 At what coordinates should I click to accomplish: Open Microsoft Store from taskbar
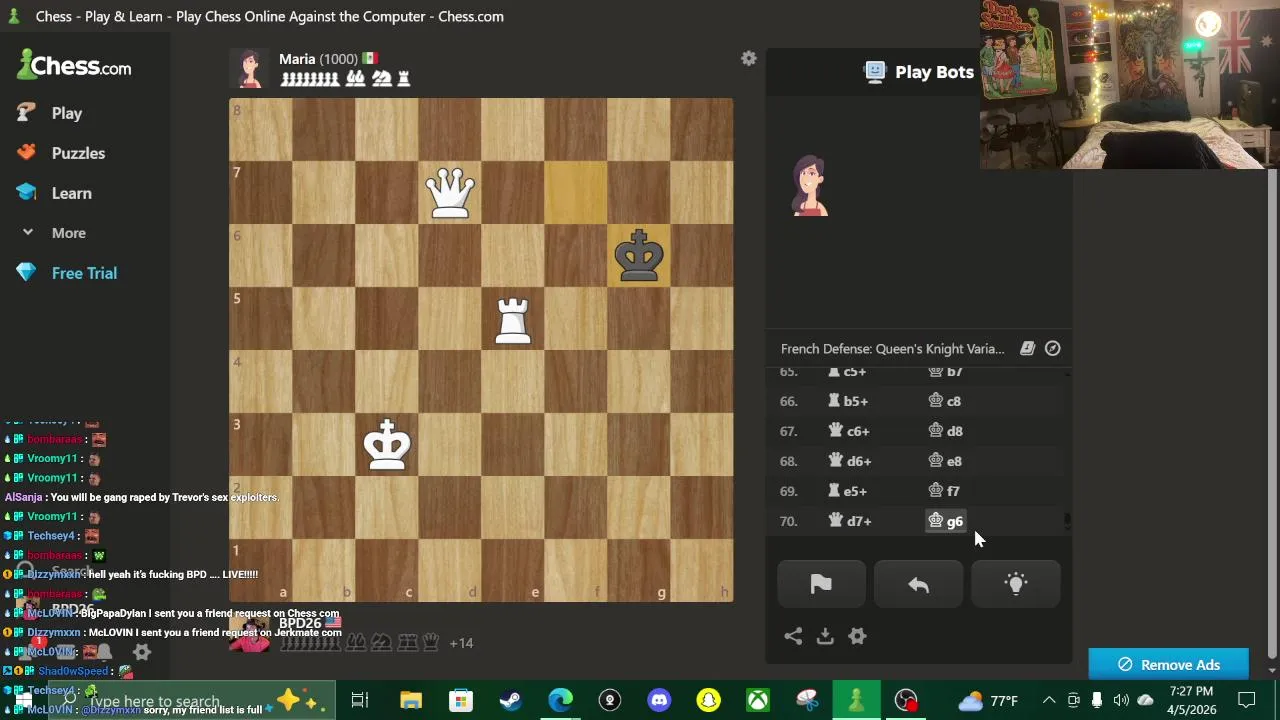coord(461,701)
